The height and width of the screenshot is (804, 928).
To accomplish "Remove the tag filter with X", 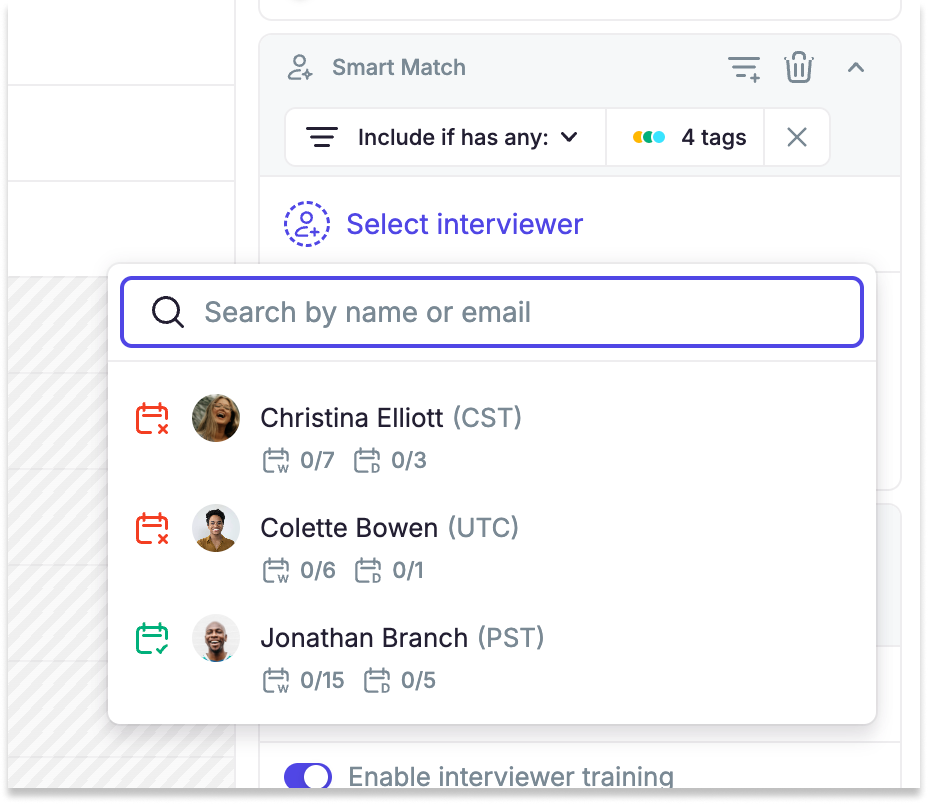I will (x=797, y=137).
